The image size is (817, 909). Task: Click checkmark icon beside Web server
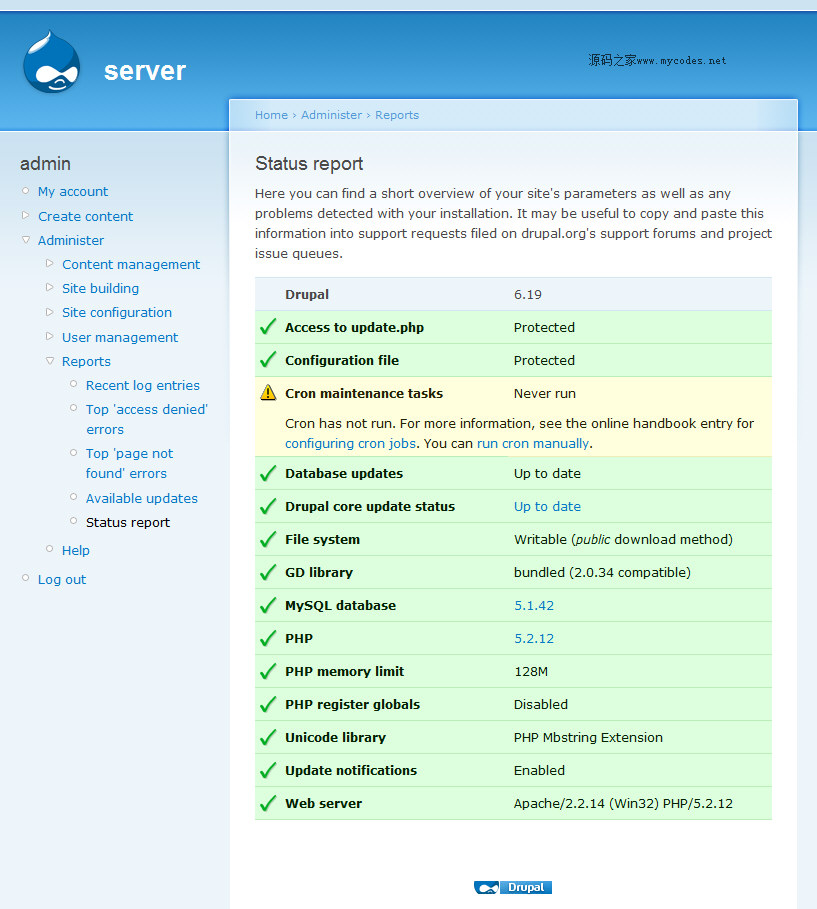tap(268, 803)
